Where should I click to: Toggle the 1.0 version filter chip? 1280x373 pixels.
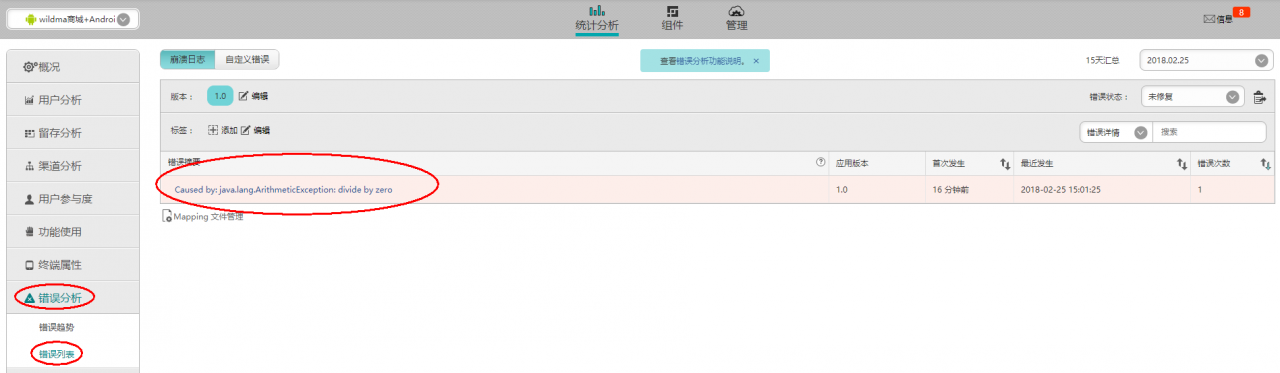click(x=220, y=96)
